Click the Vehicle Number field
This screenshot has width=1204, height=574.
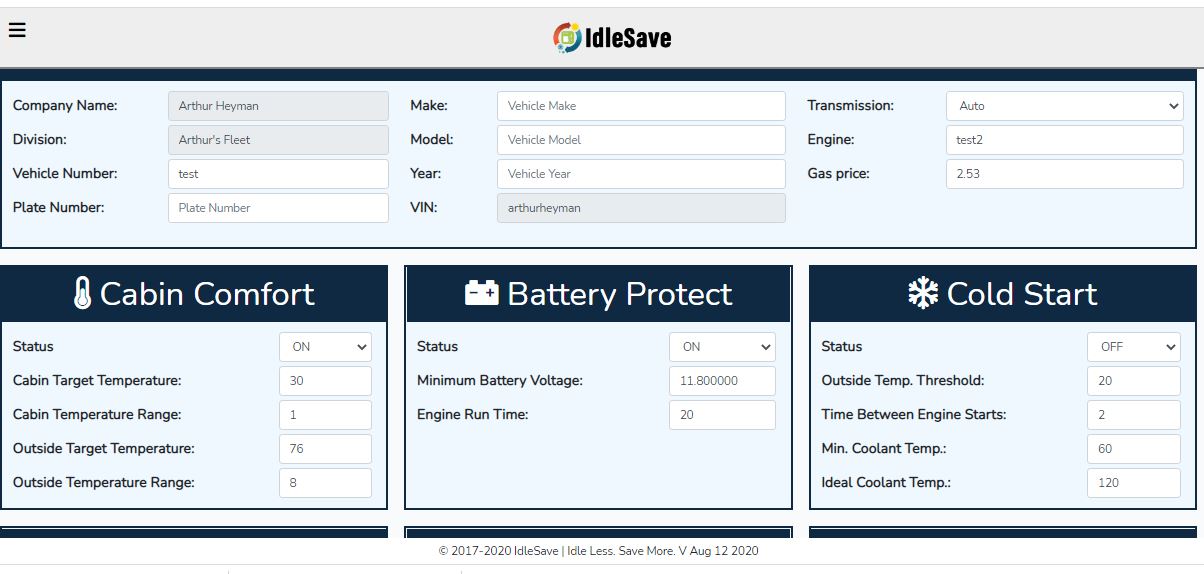278,174
